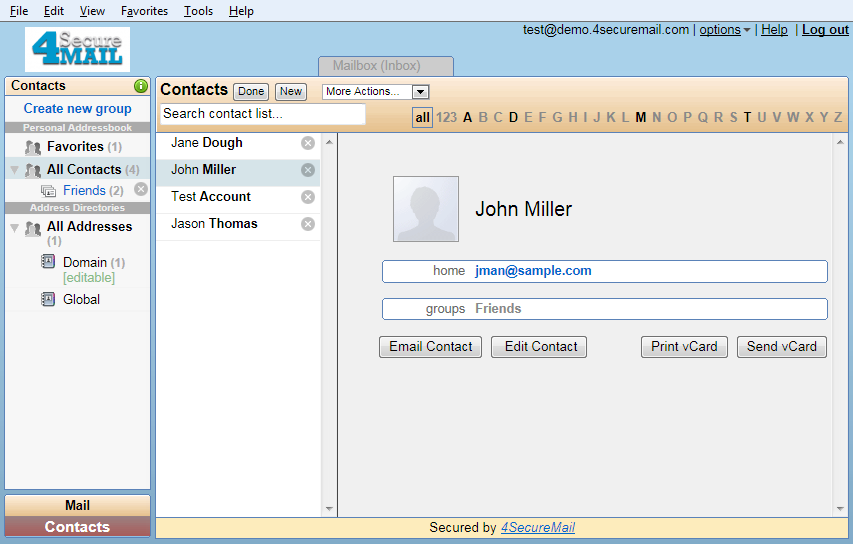Filter contacts by the 'all' toggle
853x544 pixels.
point(422,117)
